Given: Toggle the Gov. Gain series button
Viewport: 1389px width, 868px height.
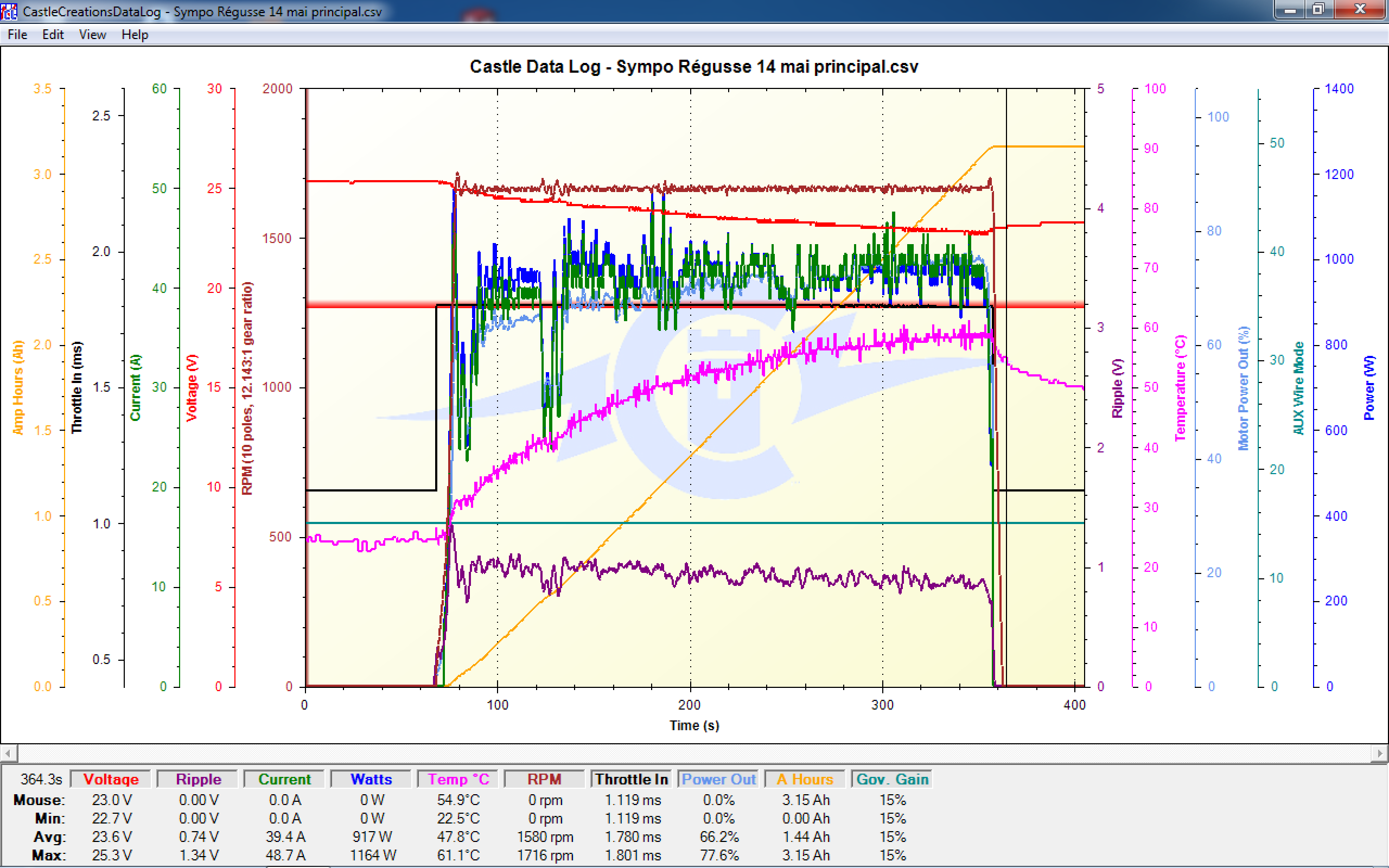Looking at the screenshot, I should (892, 779).
